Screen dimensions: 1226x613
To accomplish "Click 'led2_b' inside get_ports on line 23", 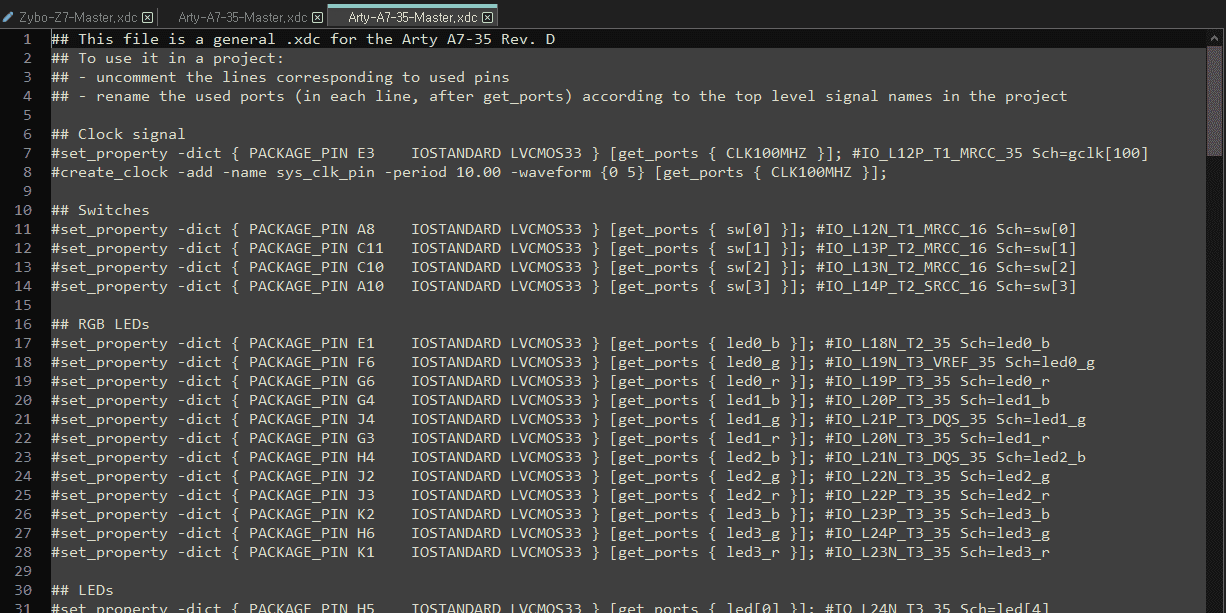I will click(x=753, y=457).
